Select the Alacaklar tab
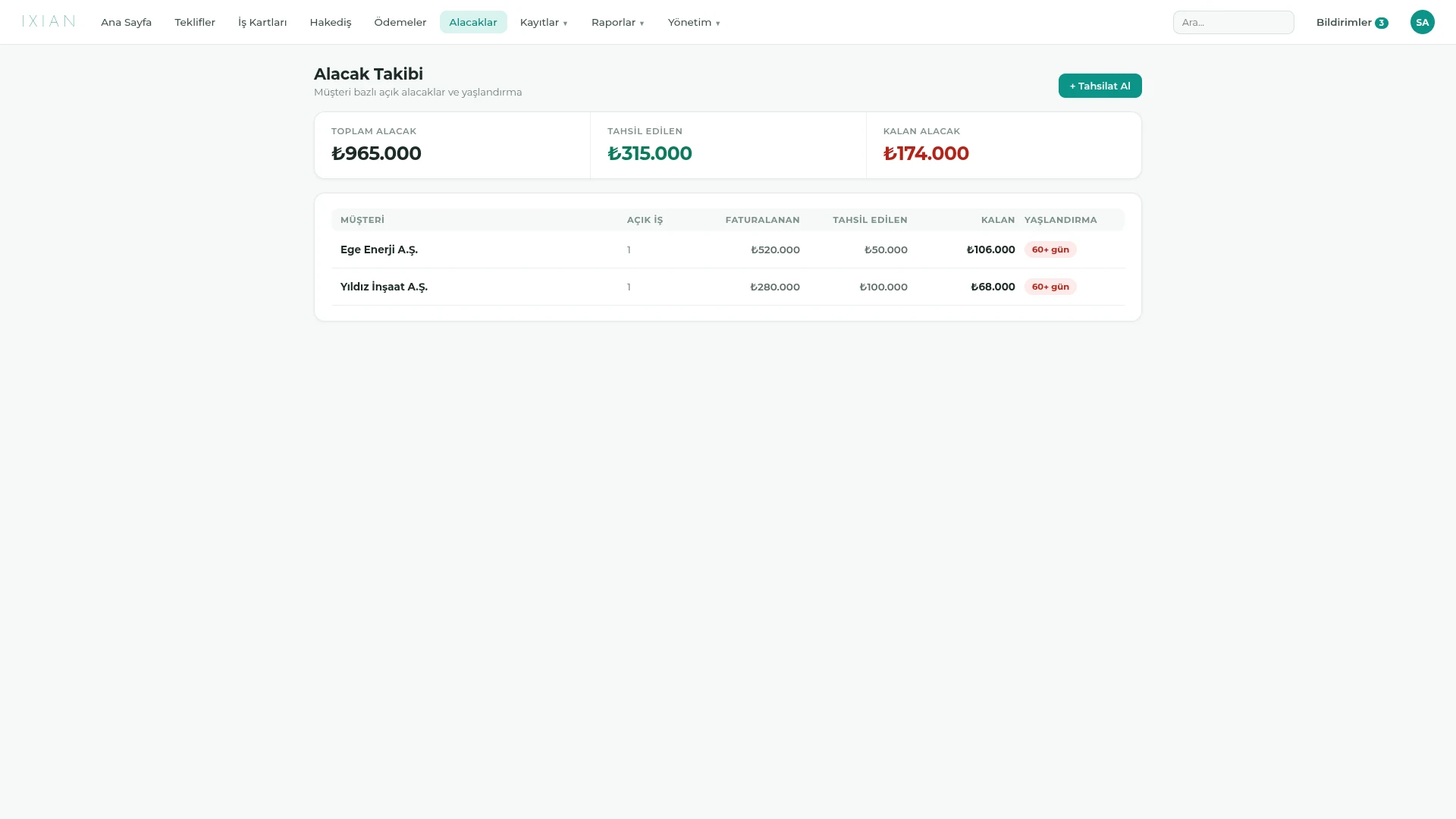 tap(473, 22)
